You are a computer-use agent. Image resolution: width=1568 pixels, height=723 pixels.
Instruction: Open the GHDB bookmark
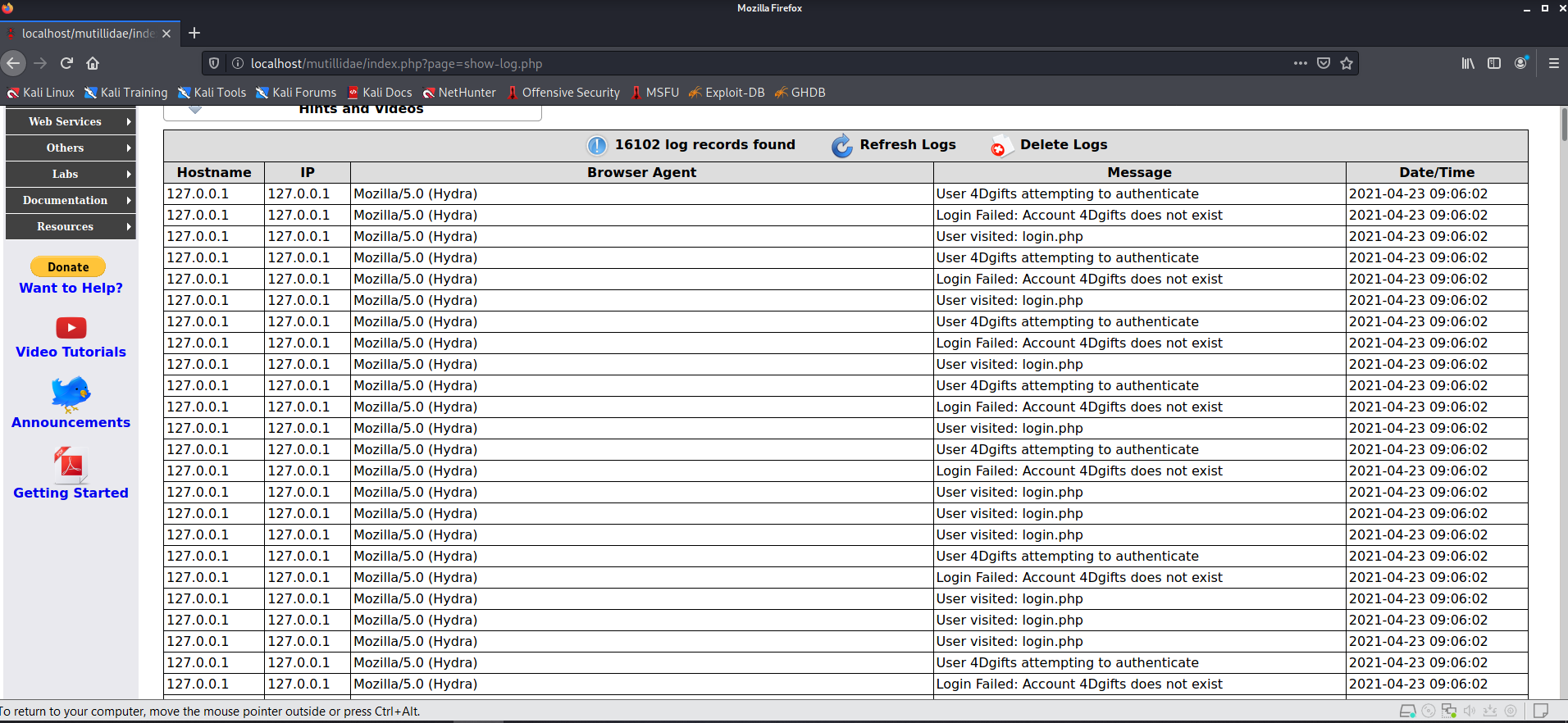click(800, 93)
